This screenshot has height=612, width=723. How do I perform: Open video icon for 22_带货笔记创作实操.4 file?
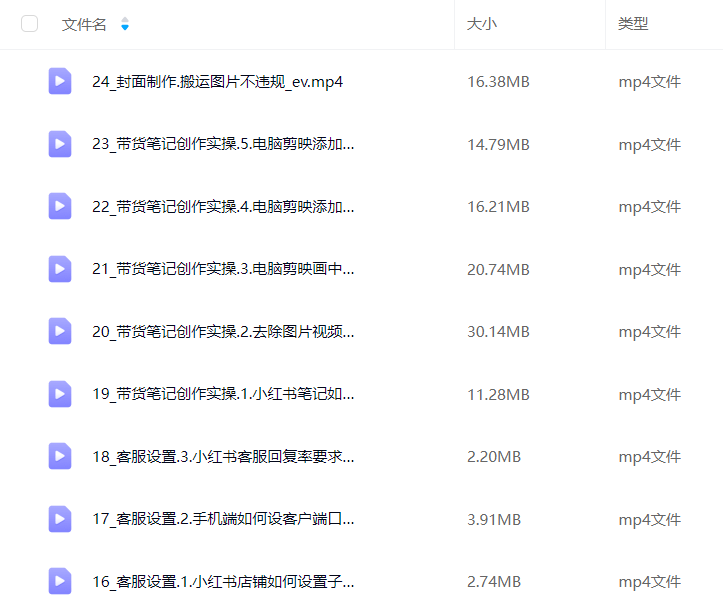click(60, 206)
